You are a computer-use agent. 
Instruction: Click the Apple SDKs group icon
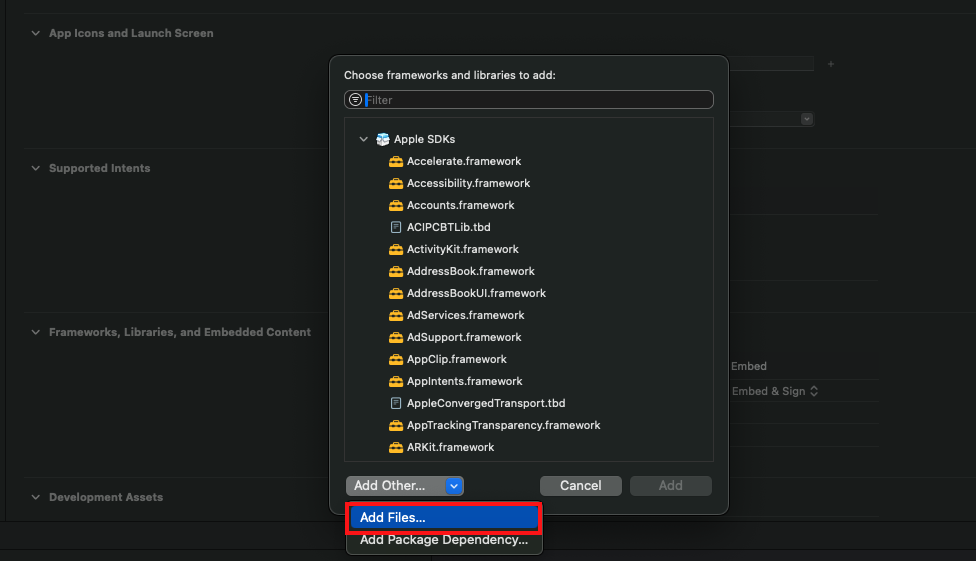point(383,139)
